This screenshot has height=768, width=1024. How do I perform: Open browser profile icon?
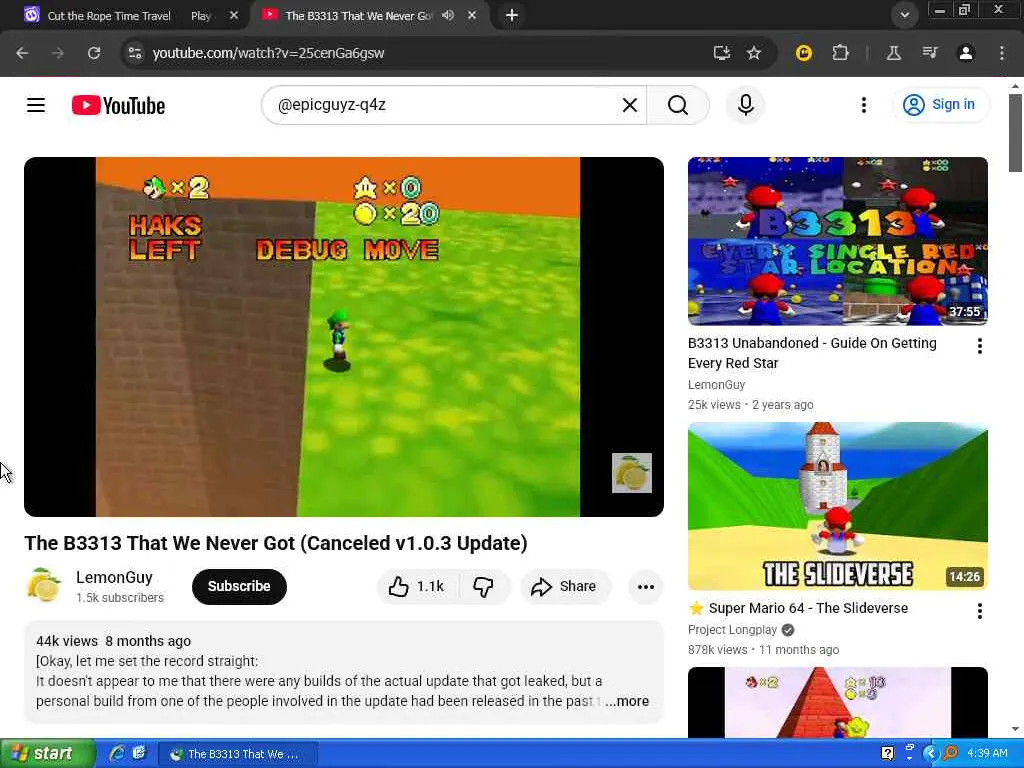[966, 53]
